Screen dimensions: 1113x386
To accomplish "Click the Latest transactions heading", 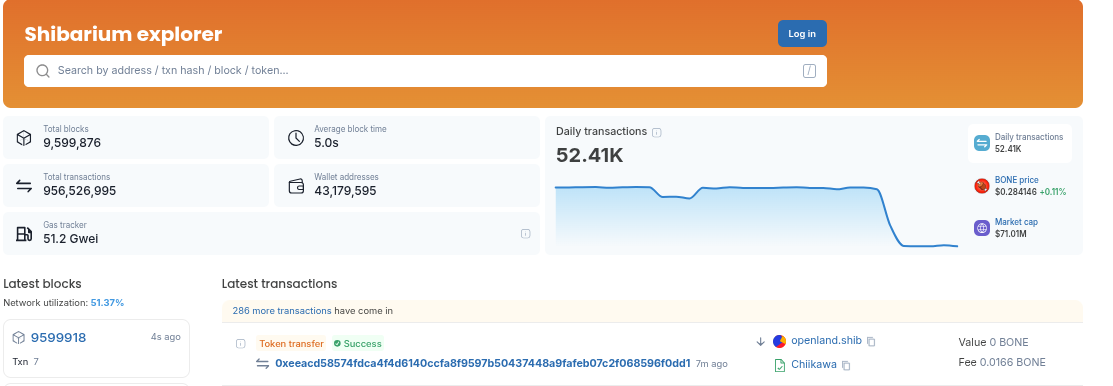I will click(x=280, y=284).
